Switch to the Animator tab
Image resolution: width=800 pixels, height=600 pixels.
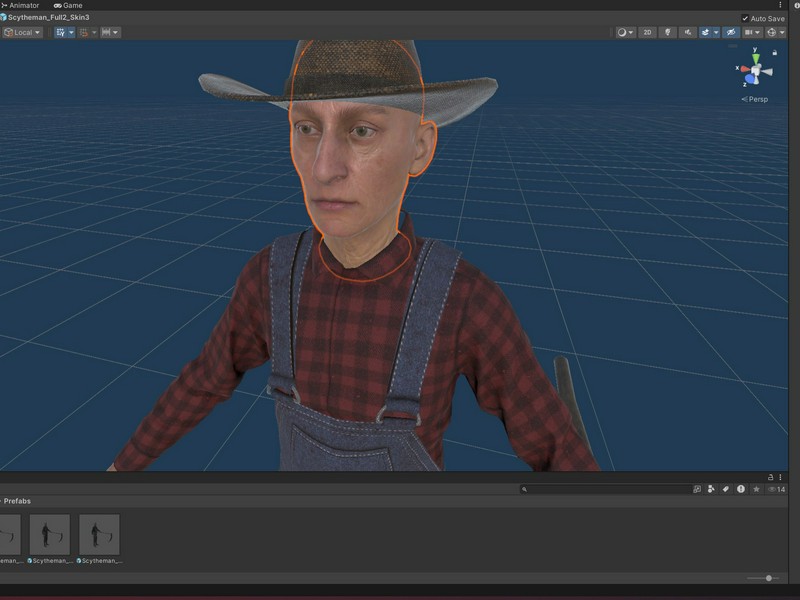(20, 5)
